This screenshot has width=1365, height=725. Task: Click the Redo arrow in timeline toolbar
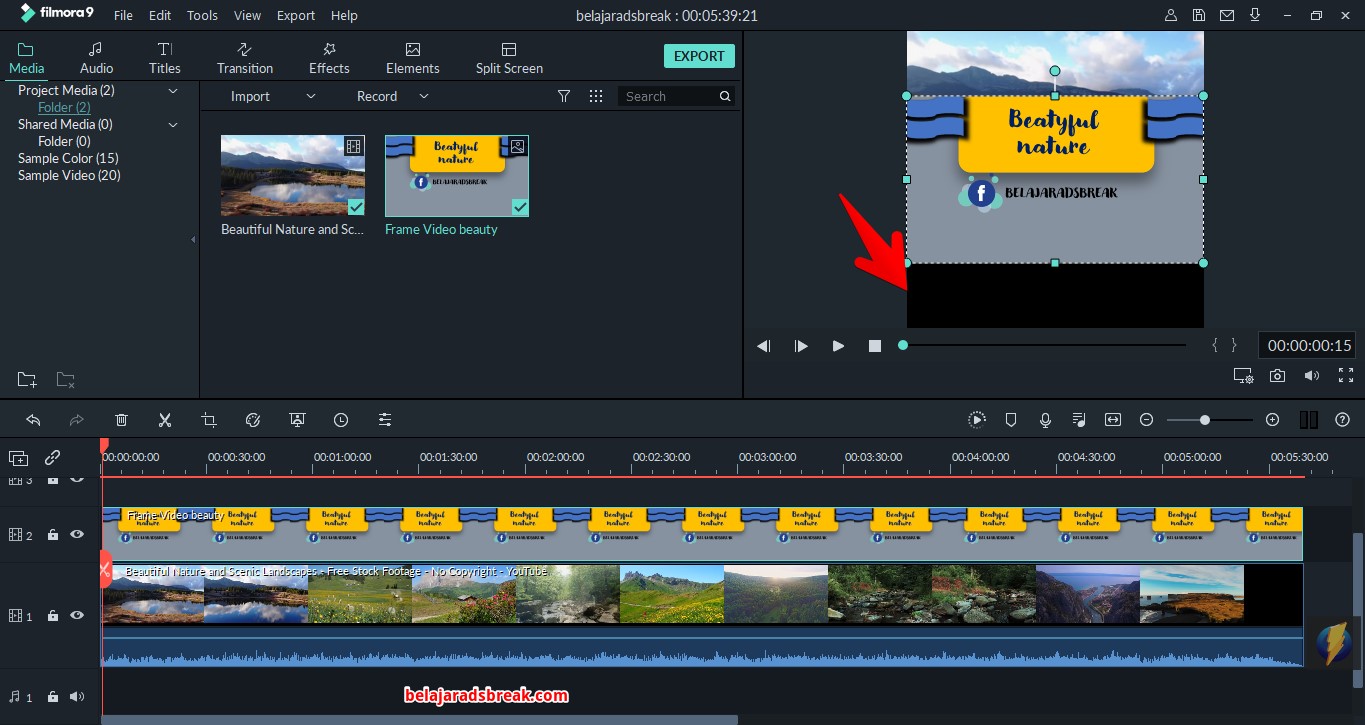pos(77,420)
